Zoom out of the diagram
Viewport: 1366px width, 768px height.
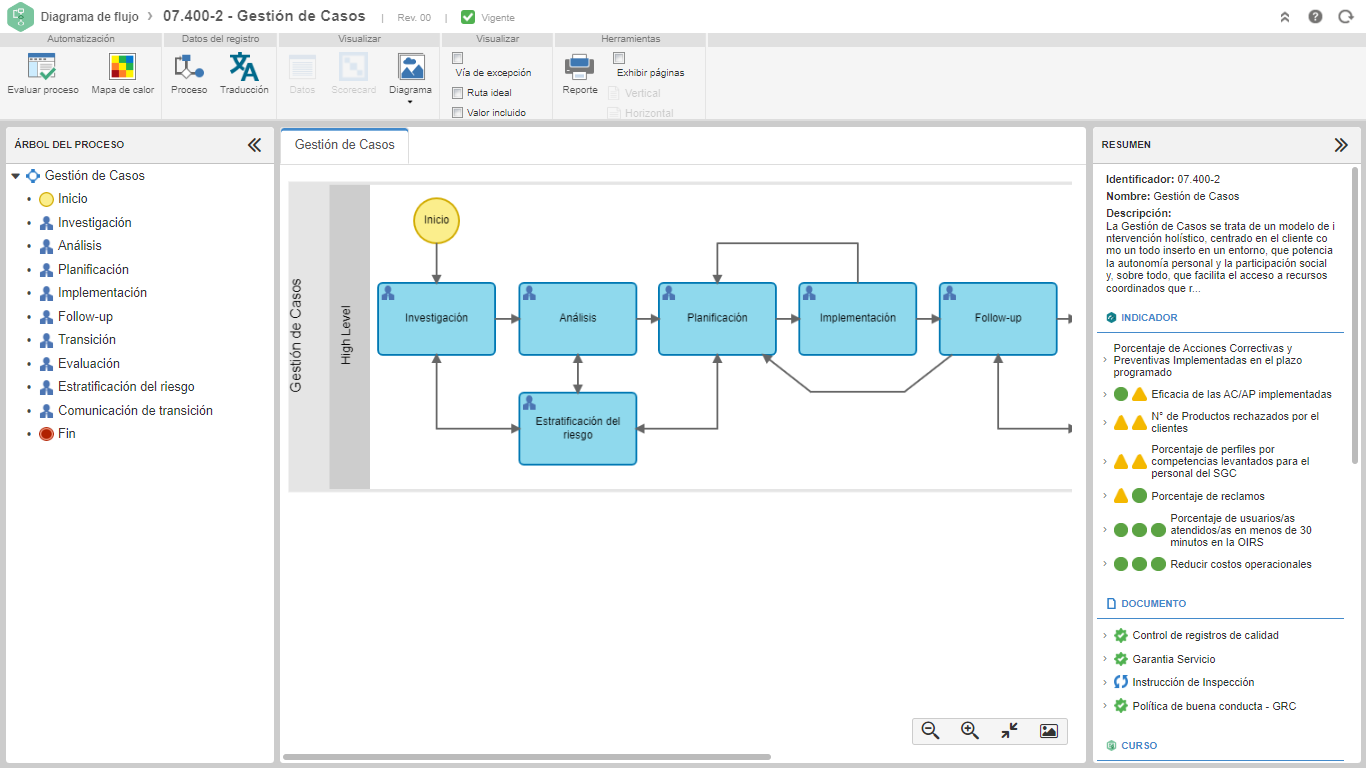point(931,731)
